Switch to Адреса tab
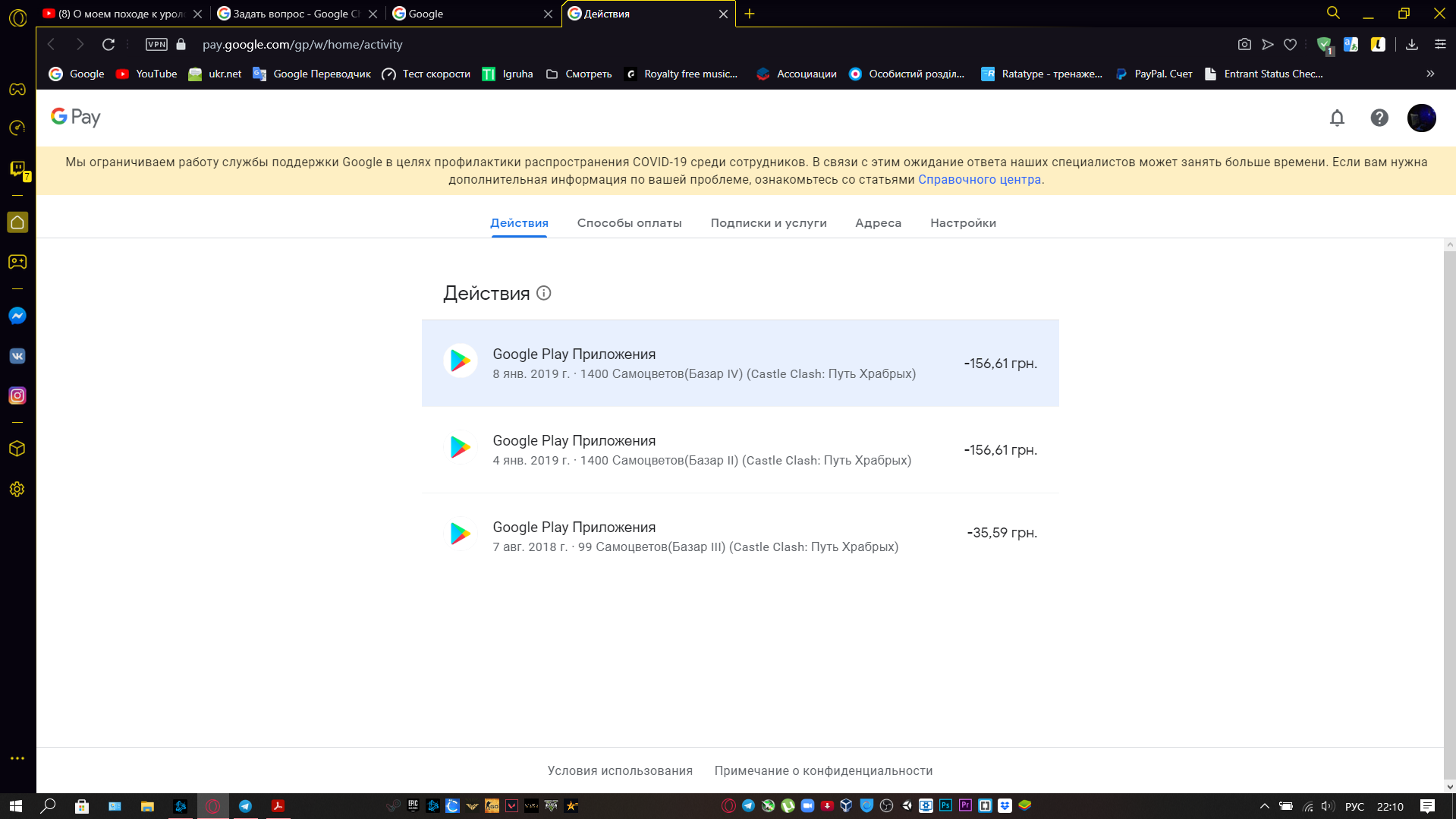 [x=878, y=223]
